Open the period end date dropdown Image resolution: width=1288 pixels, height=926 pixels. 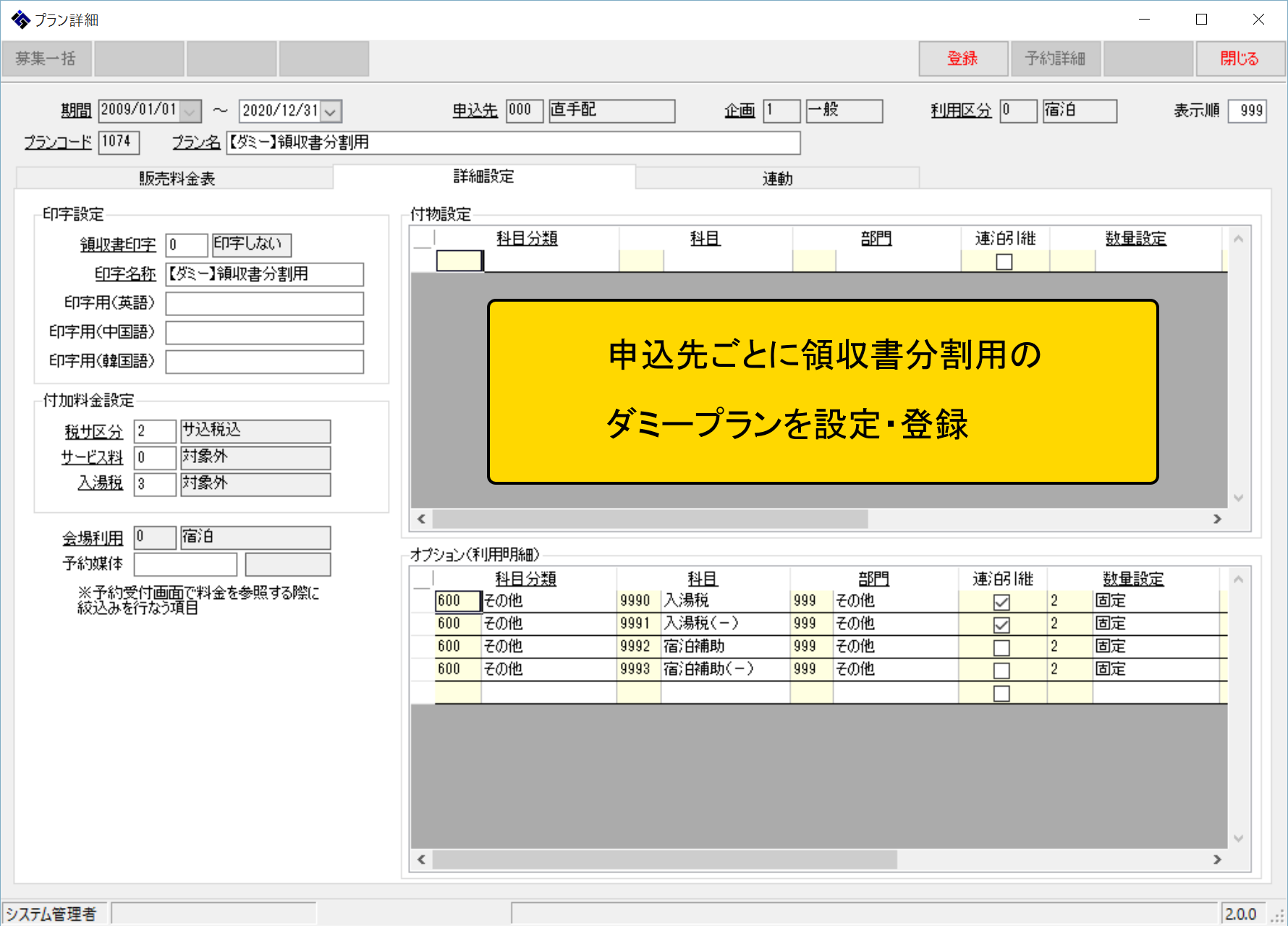(331, 111)
